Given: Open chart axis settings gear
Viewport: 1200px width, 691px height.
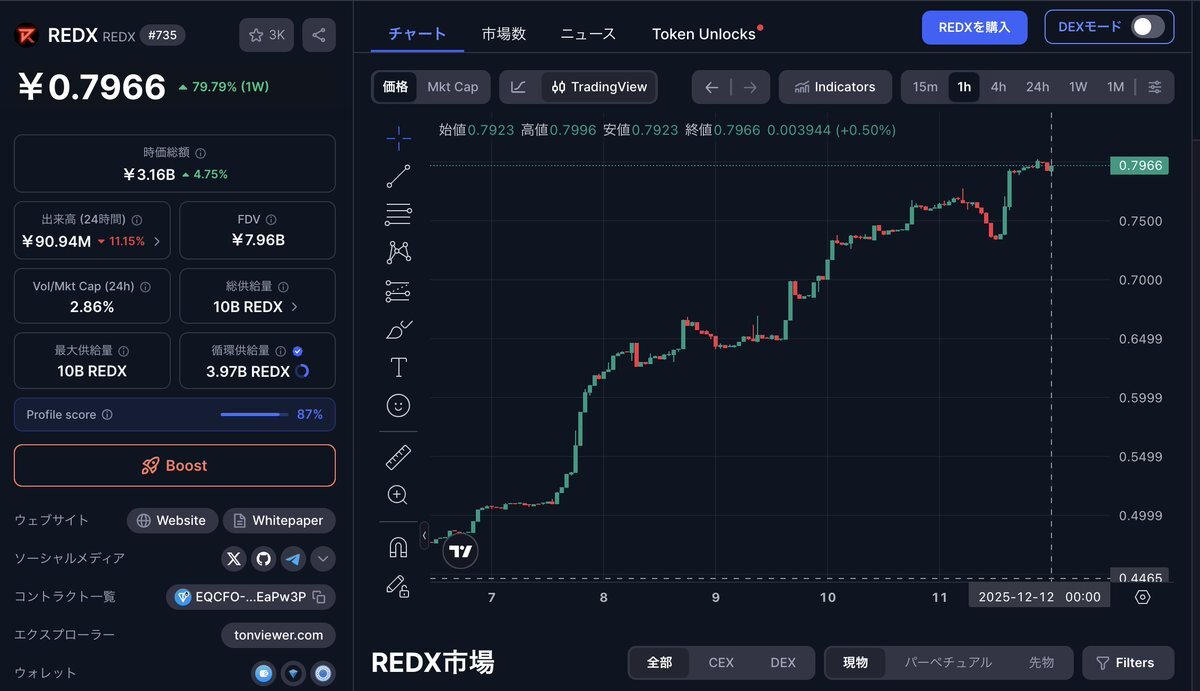Looking at the screenshot, I should [1143, 597].
